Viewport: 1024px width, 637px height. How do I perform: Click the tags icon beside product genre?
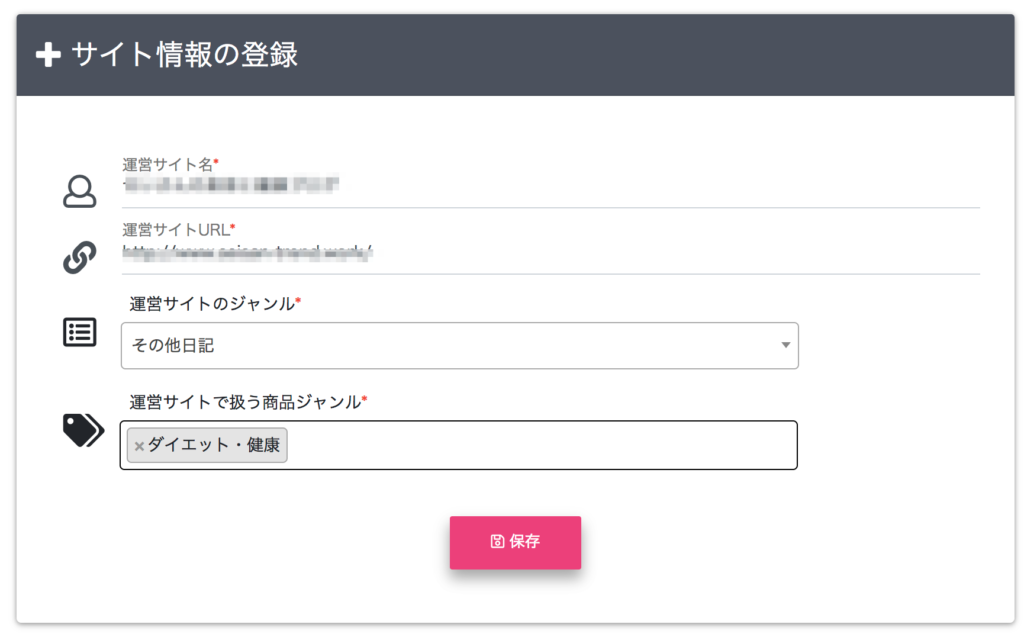click(83, 430)
